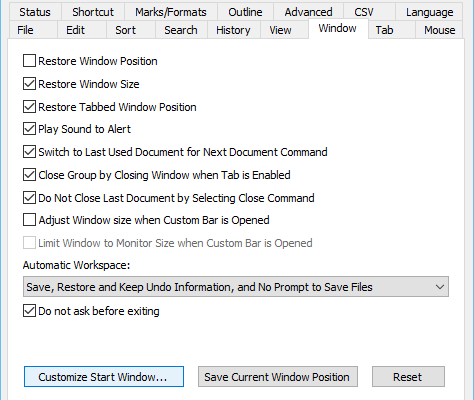The height and width of the screenshot is (400, 474).
Task: Uncheck Restore Window Size option
Action: tap(29, 84)
